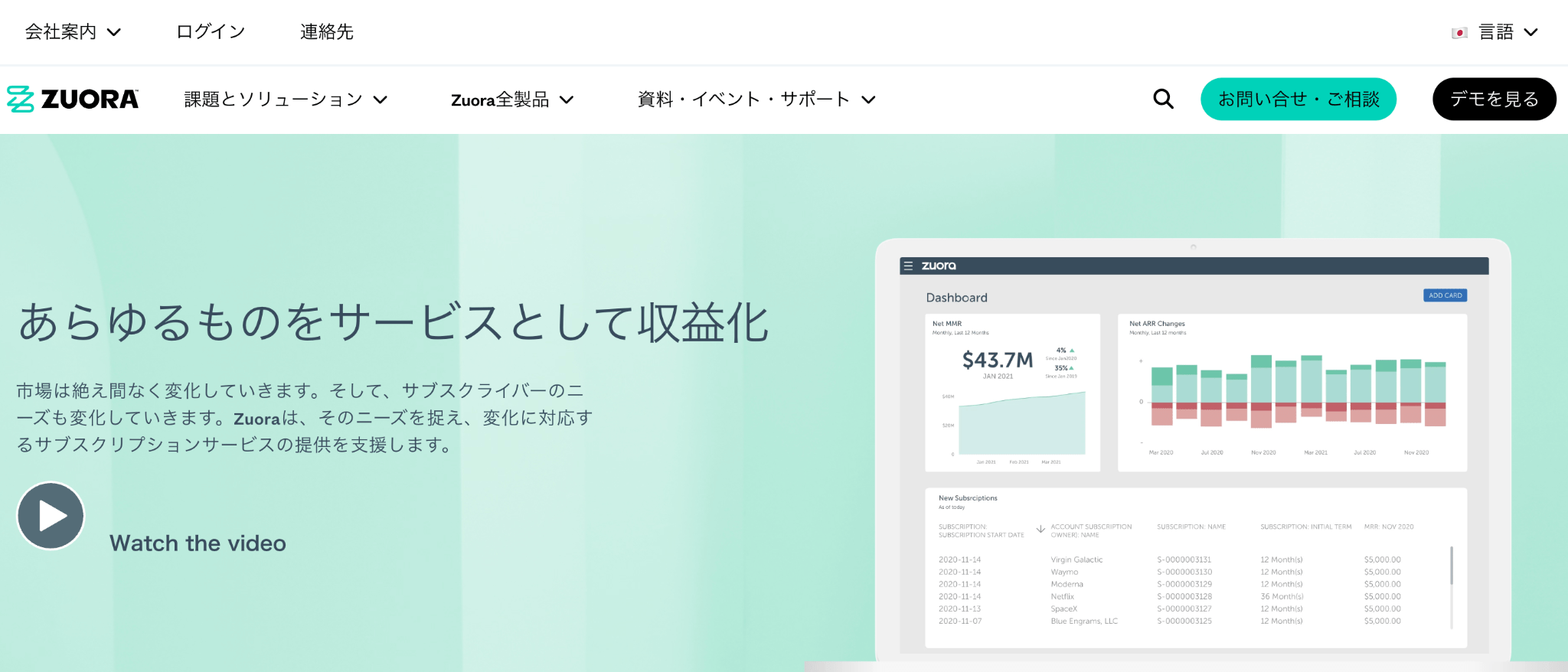Image resolution: width=1568 pixels, height=672 pixels.
Task: Click the SpaceX account name
Action: (x=1063, y=608)
